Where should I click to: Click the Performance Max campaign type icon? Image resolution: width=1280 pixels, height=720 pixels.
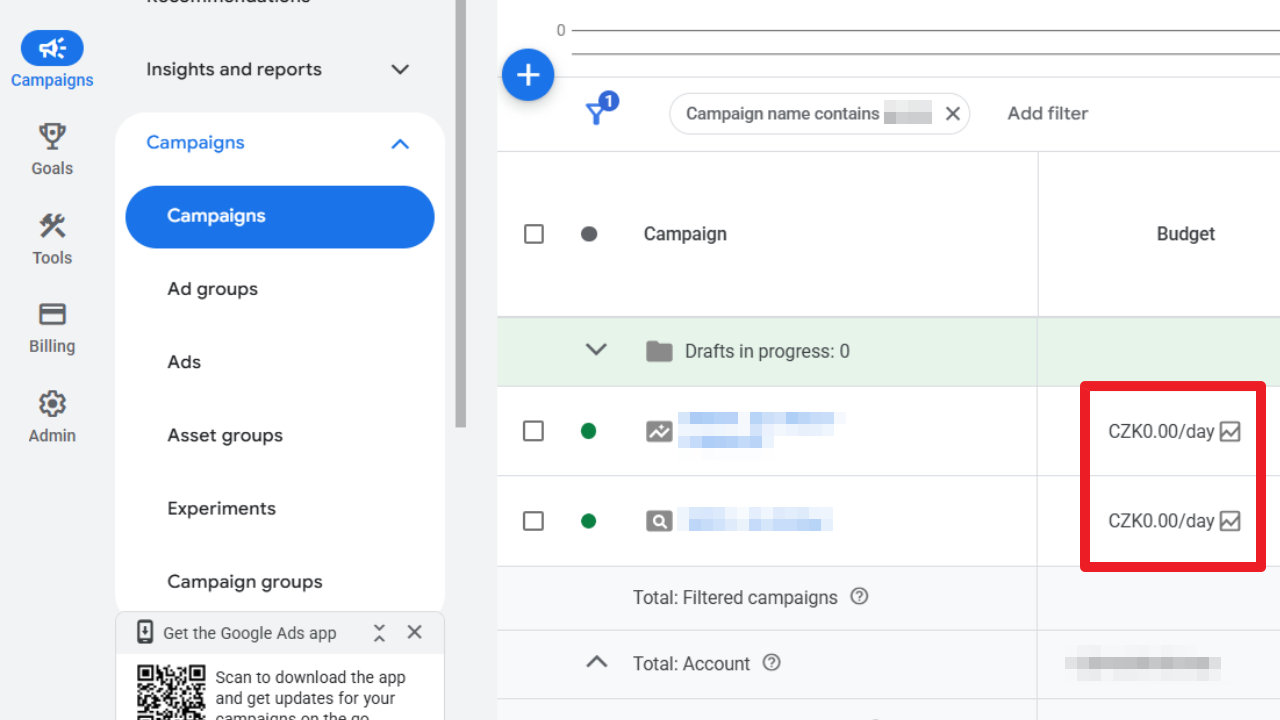[659, 430]
